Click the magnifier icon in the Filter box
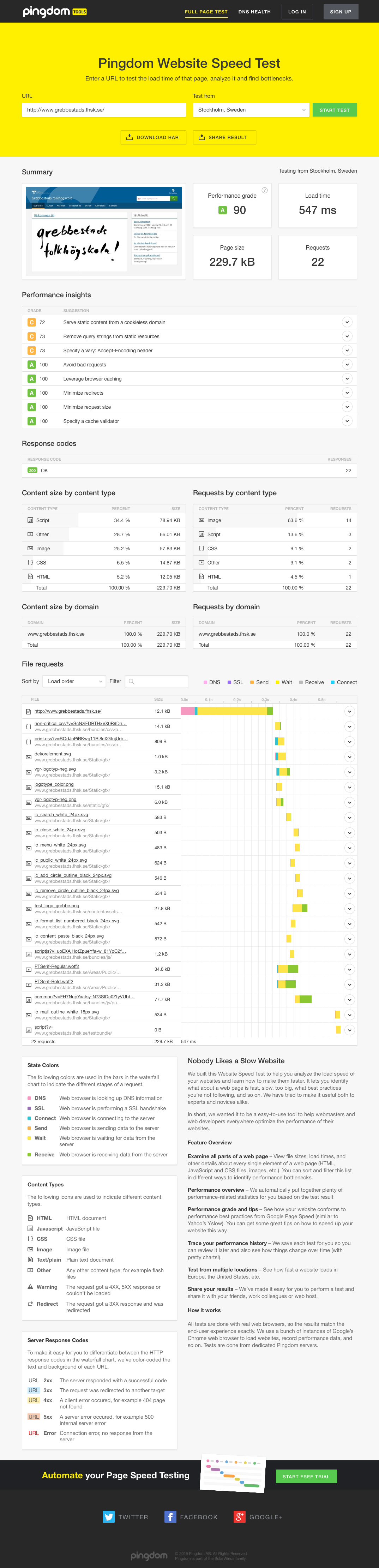Viewport: 379px width, 1568px height. (x=131, y=682)
